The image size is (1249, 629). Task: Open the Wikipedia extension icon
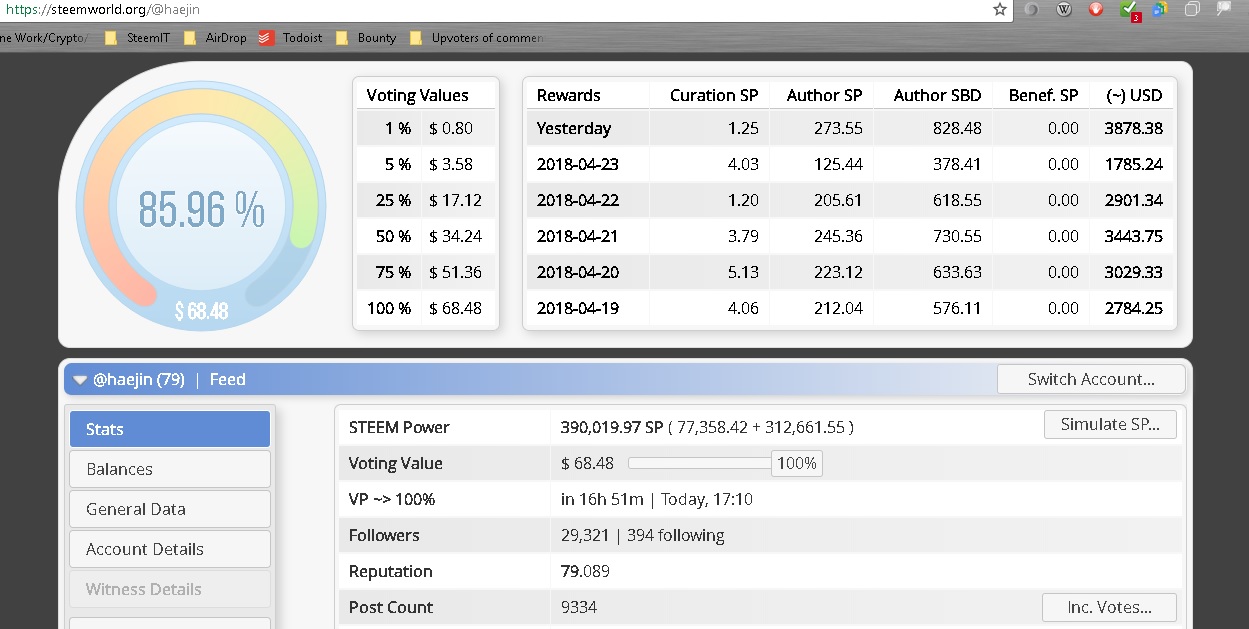1064,9
